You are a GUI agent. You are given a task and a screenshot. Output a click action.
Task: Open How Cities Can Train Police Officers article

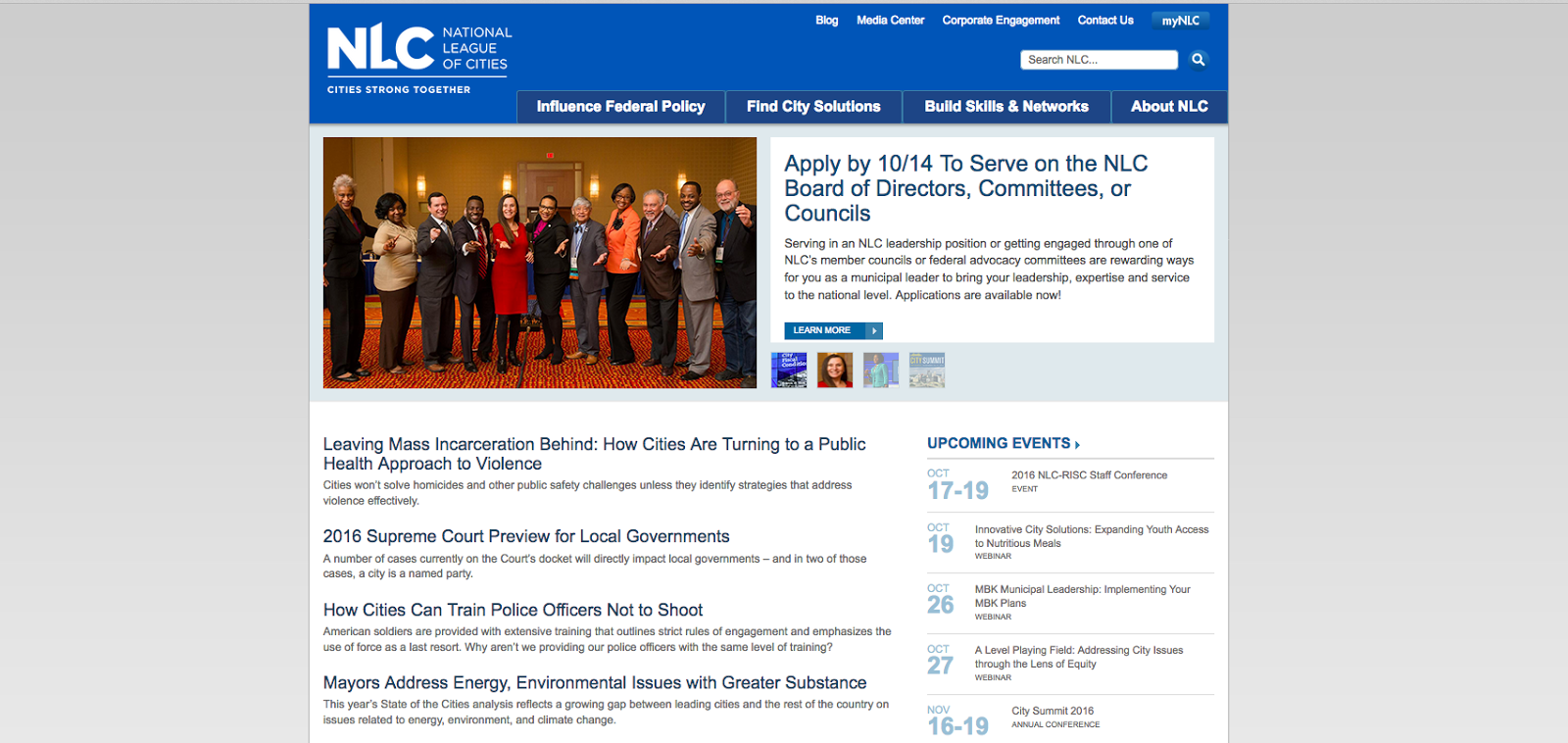coord(513,611)
